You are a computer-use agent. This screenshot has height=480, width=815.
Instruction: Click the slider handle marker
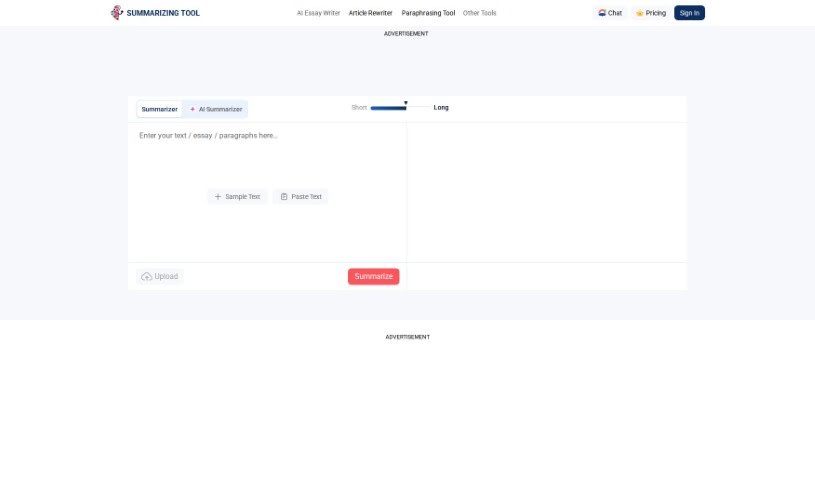(406, 103)
